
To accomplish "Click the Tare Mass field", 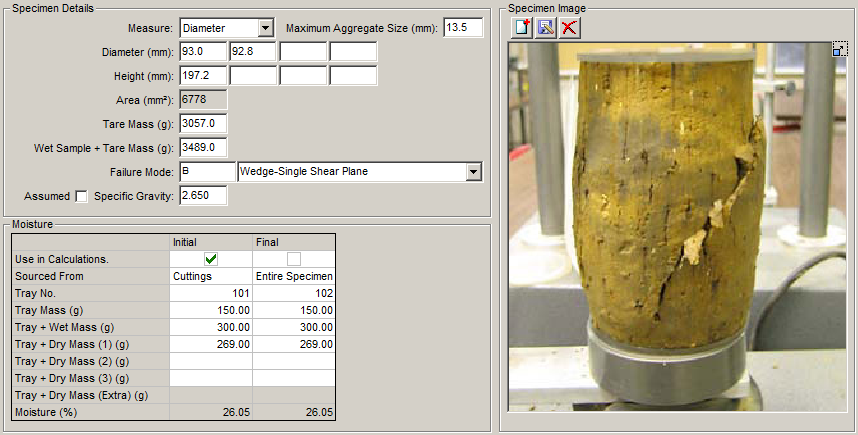I will 203,124.
